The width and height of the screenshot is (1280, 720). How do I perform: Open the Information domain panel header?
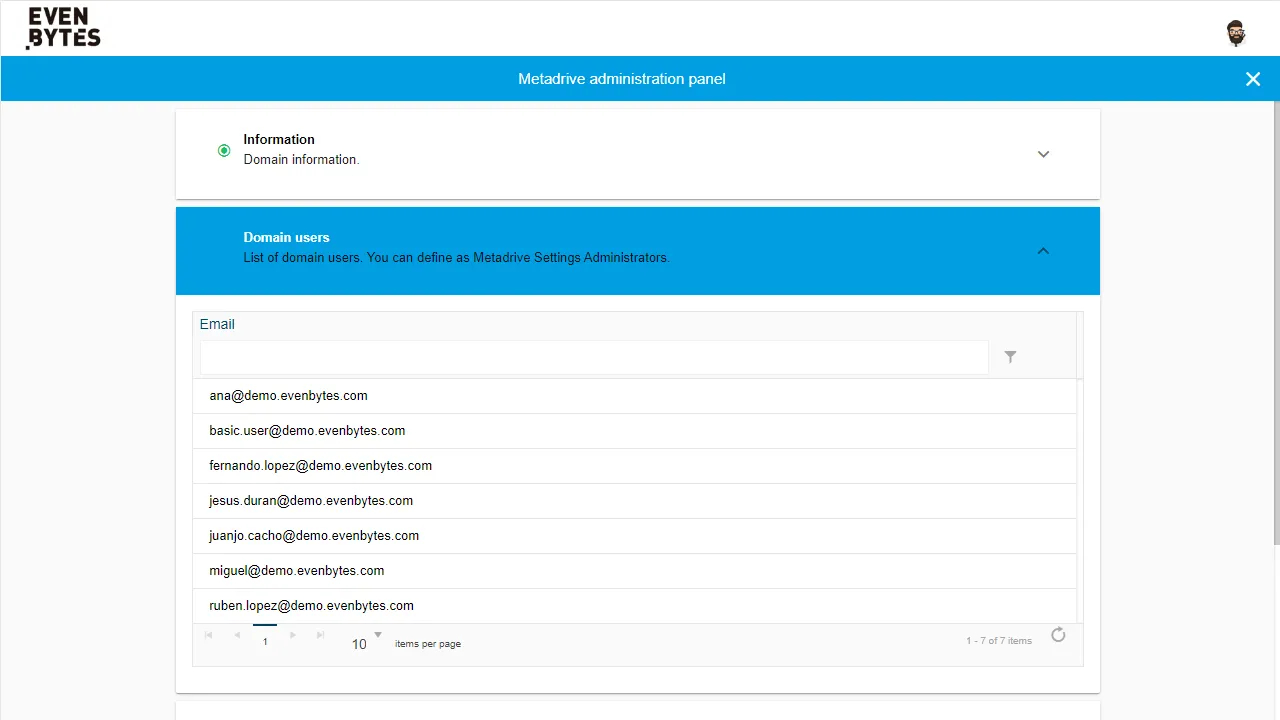[x=638, y=154]
